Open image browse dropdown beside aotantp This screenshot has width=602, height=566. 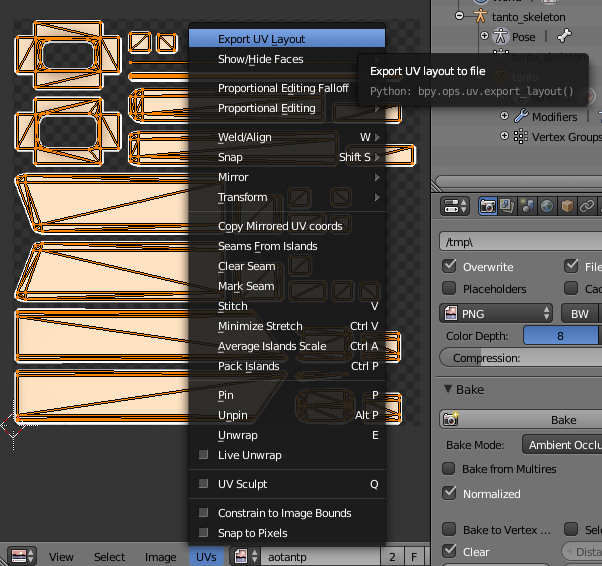click(245, 556)
